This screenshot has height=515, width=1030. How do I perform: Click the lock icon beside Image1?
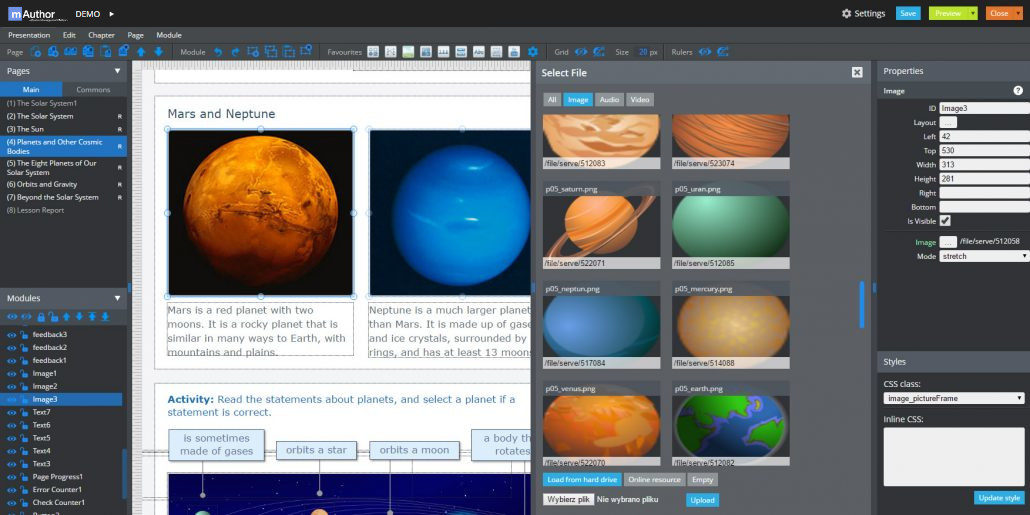(24, 373)
